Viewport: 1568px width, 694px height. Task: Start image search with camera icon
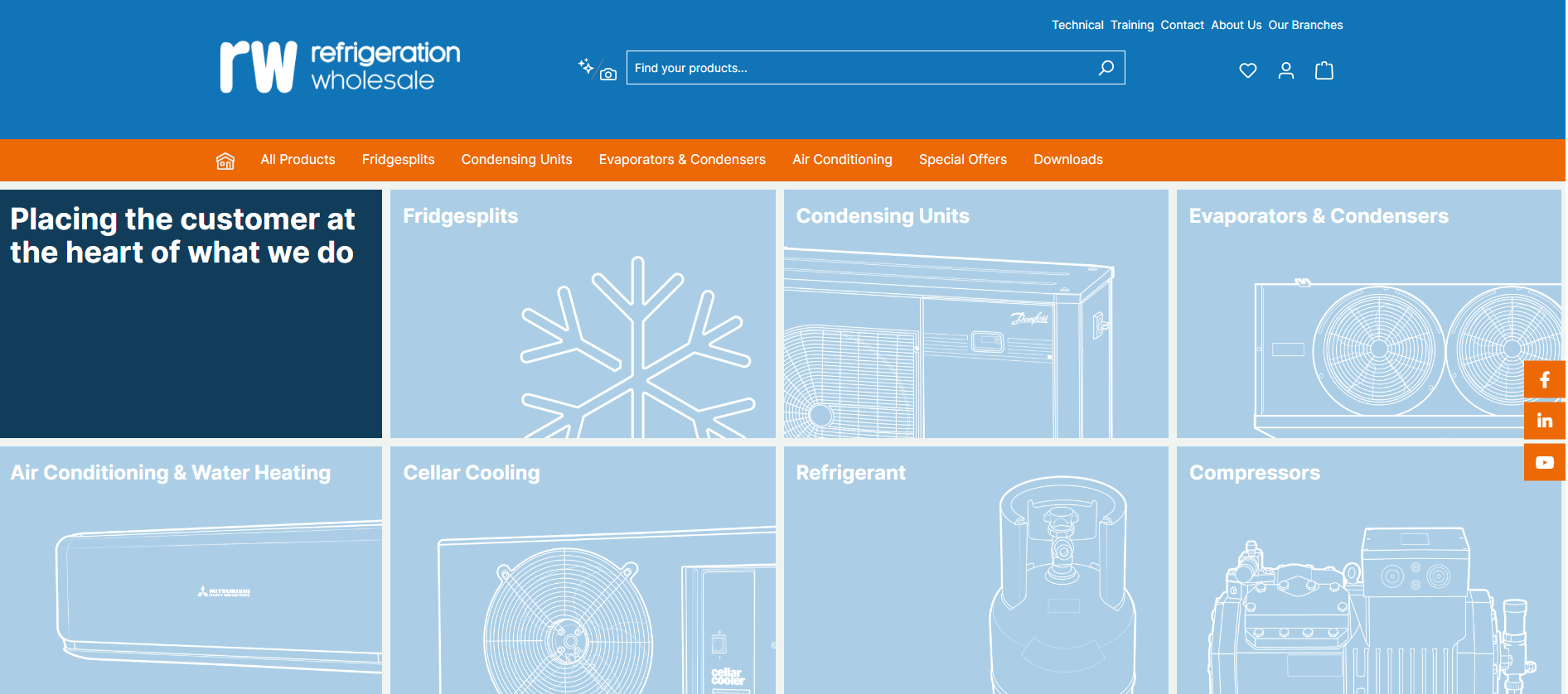coord(608,75)
